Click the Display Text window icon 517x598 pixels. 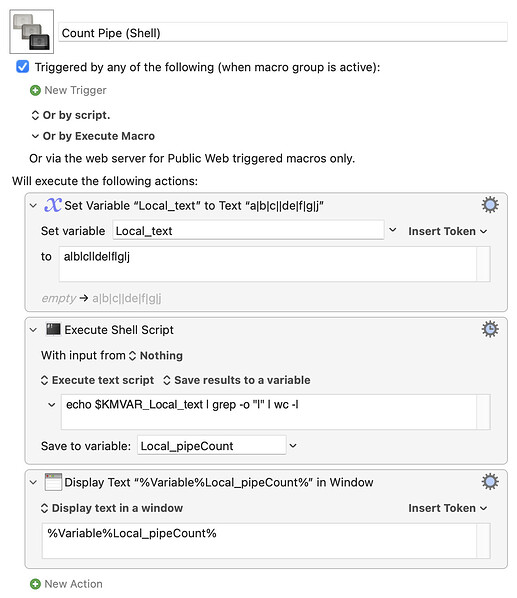point(53,482)
